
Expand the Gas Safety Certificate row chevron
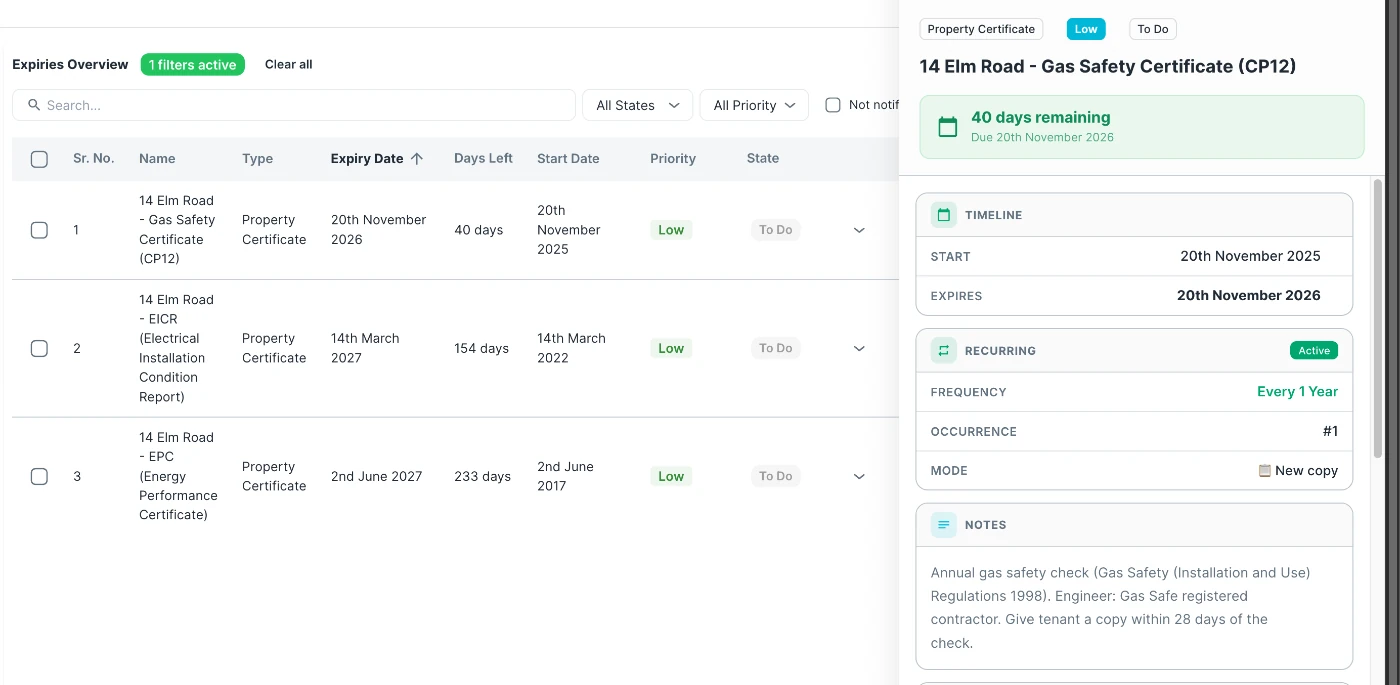click(x=859, y=230)
